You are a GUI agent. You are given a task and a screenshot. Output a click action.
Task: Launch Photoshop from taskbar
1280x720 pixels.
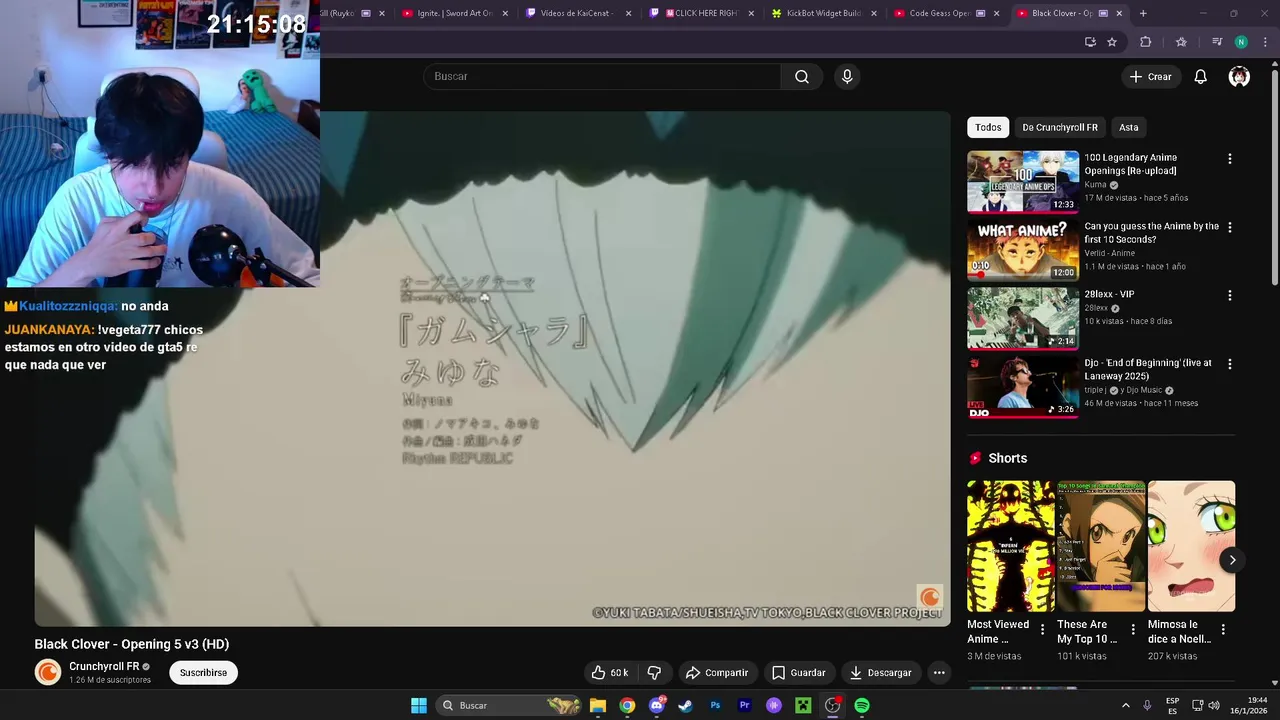tap(715, 706)
